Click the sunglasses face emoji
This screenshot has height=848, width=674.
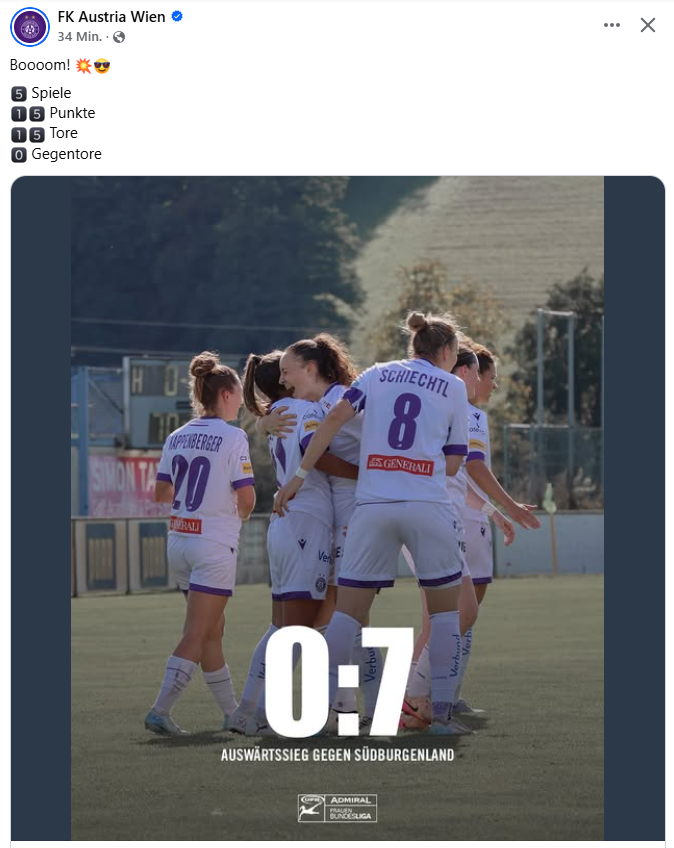point(102,66)
